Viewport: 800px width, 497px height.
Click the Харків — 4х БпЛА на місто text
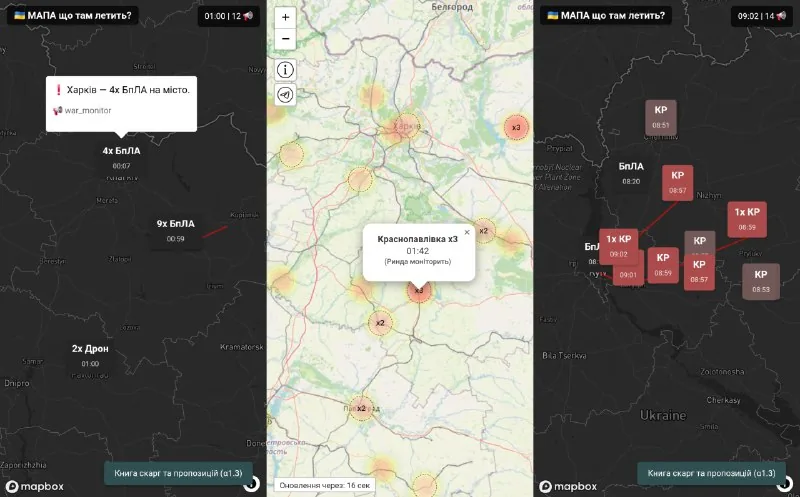click(128, 90)
